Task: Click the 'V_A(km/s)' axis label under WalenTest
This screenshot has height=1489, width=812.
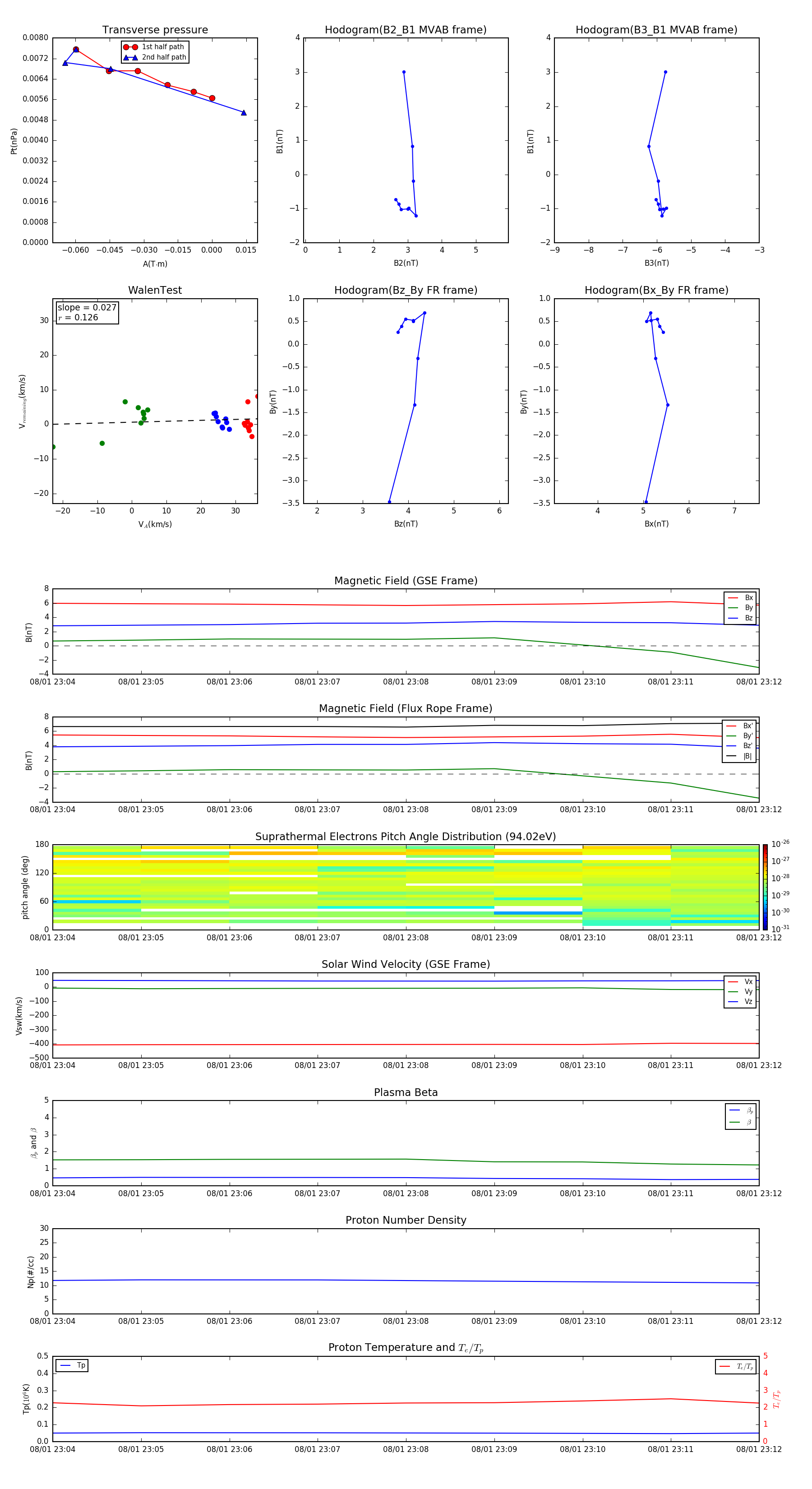Action: [155, 524]
